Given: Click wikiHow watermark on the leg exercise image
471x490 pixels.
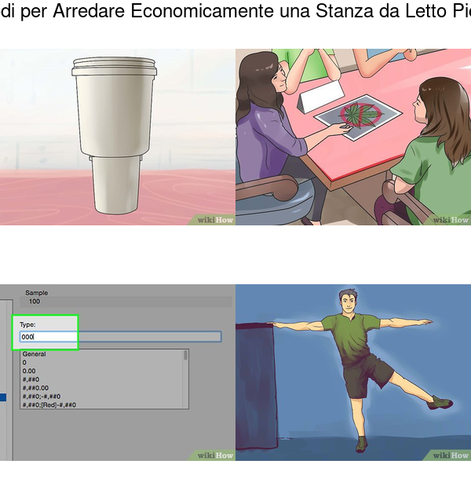Looking at the screenshot, I should pyautogui.click(x=450, y=455).
